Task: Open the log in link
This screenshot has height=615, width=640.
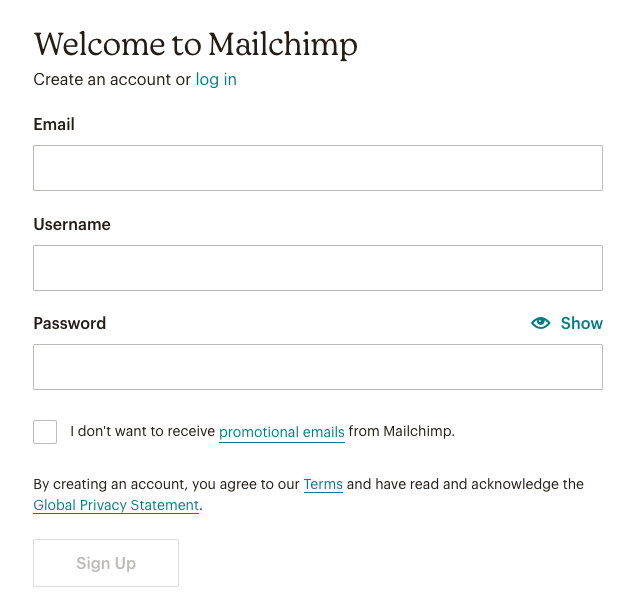Action: point(216,80)
